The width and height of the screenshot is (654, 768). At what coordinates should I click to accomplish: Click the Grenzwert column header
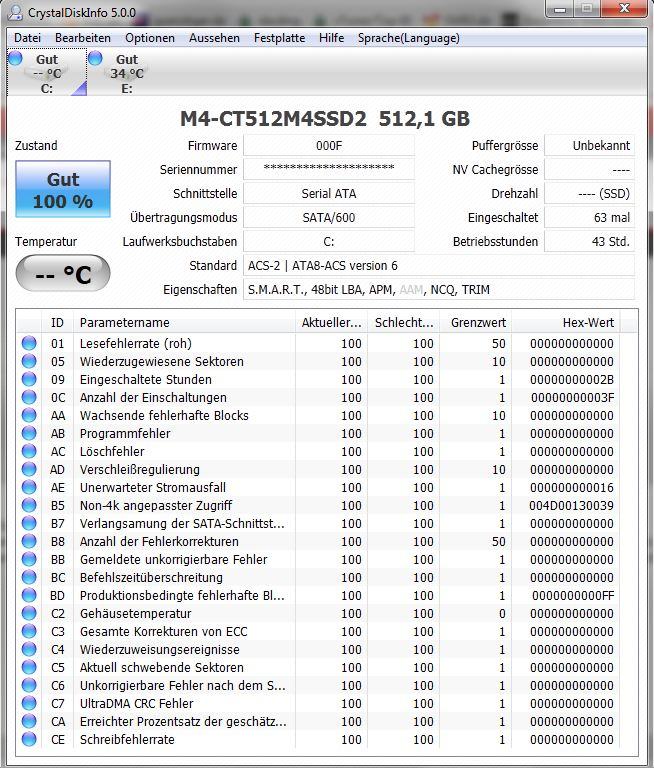476,322
